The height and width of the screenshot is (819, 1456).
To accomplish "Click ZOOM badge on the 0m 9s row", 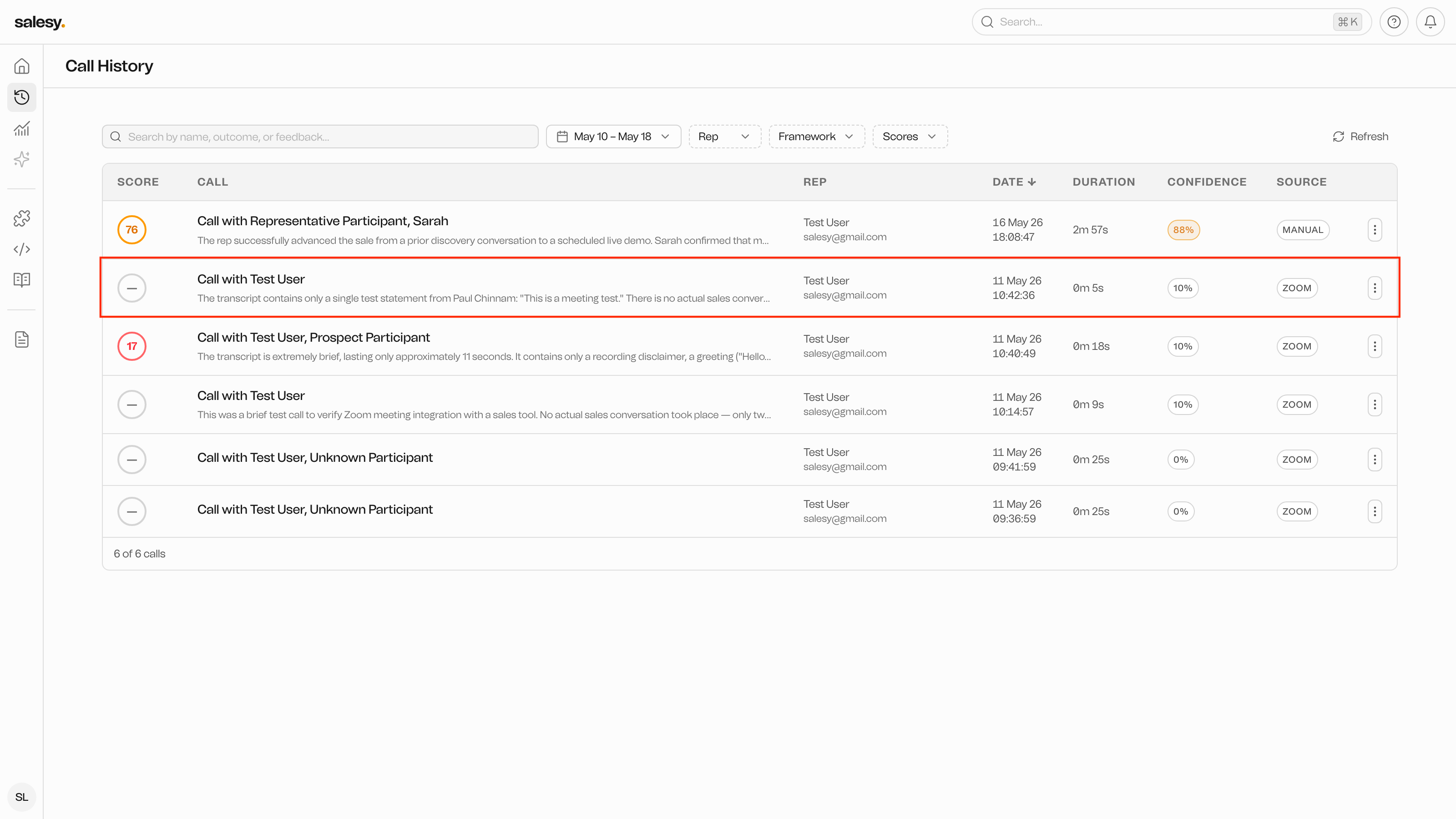I will coord(1297,404).
